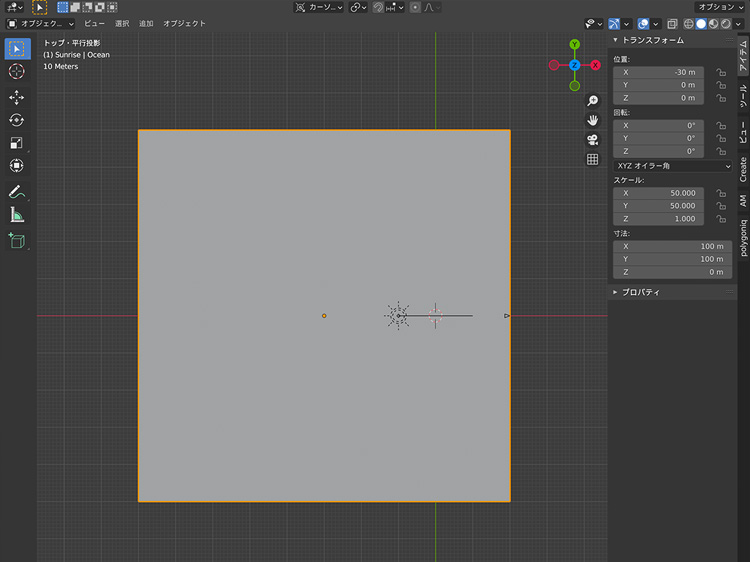Select the Annotate pencil tool
The width and height of the screenshot is (750, 562).
[17, 191]
